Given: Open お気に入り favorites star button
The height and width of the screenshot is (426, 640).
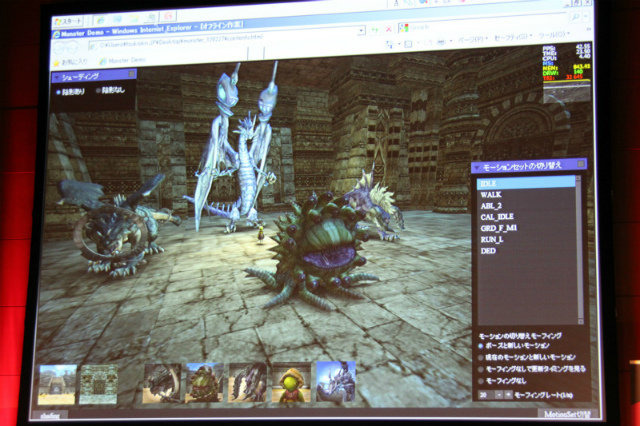Looking at the screenshot, I should 70,62.
